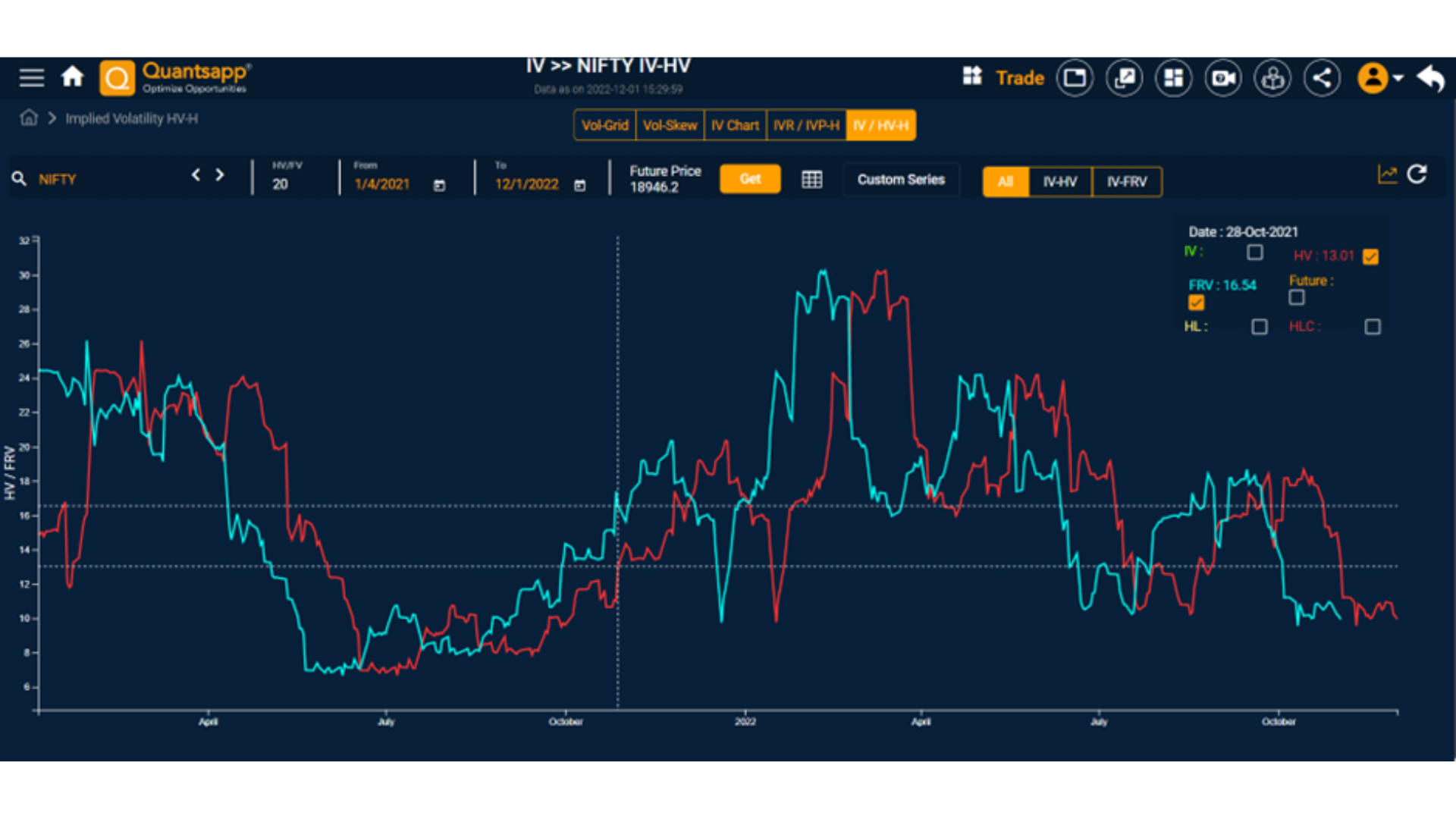Click the share icon in header
The width and height of the screenshot is (1456, 819).
tap(1322, 78)
